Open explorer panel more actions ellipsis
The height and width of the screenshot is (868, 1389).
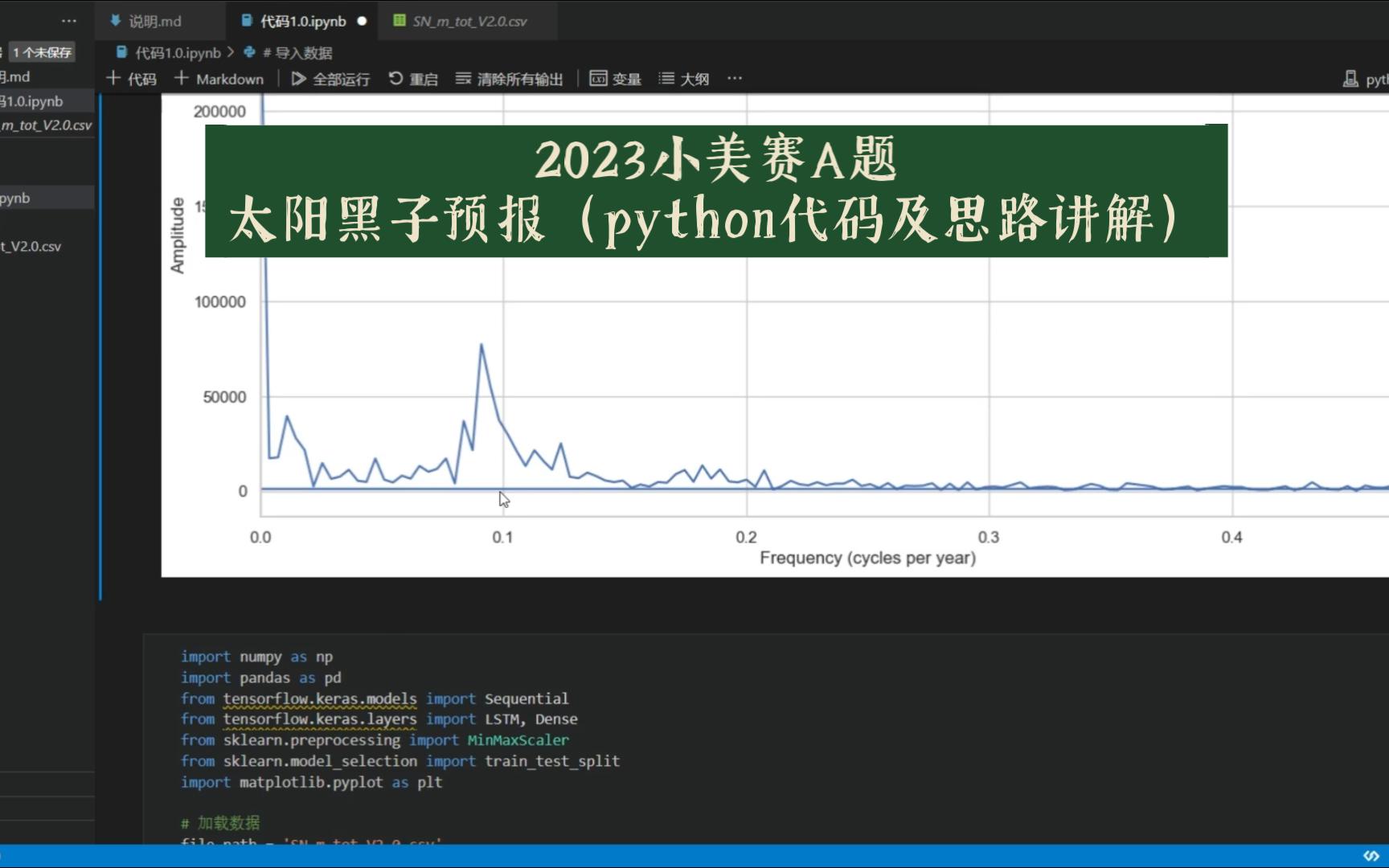click(69, 21)
